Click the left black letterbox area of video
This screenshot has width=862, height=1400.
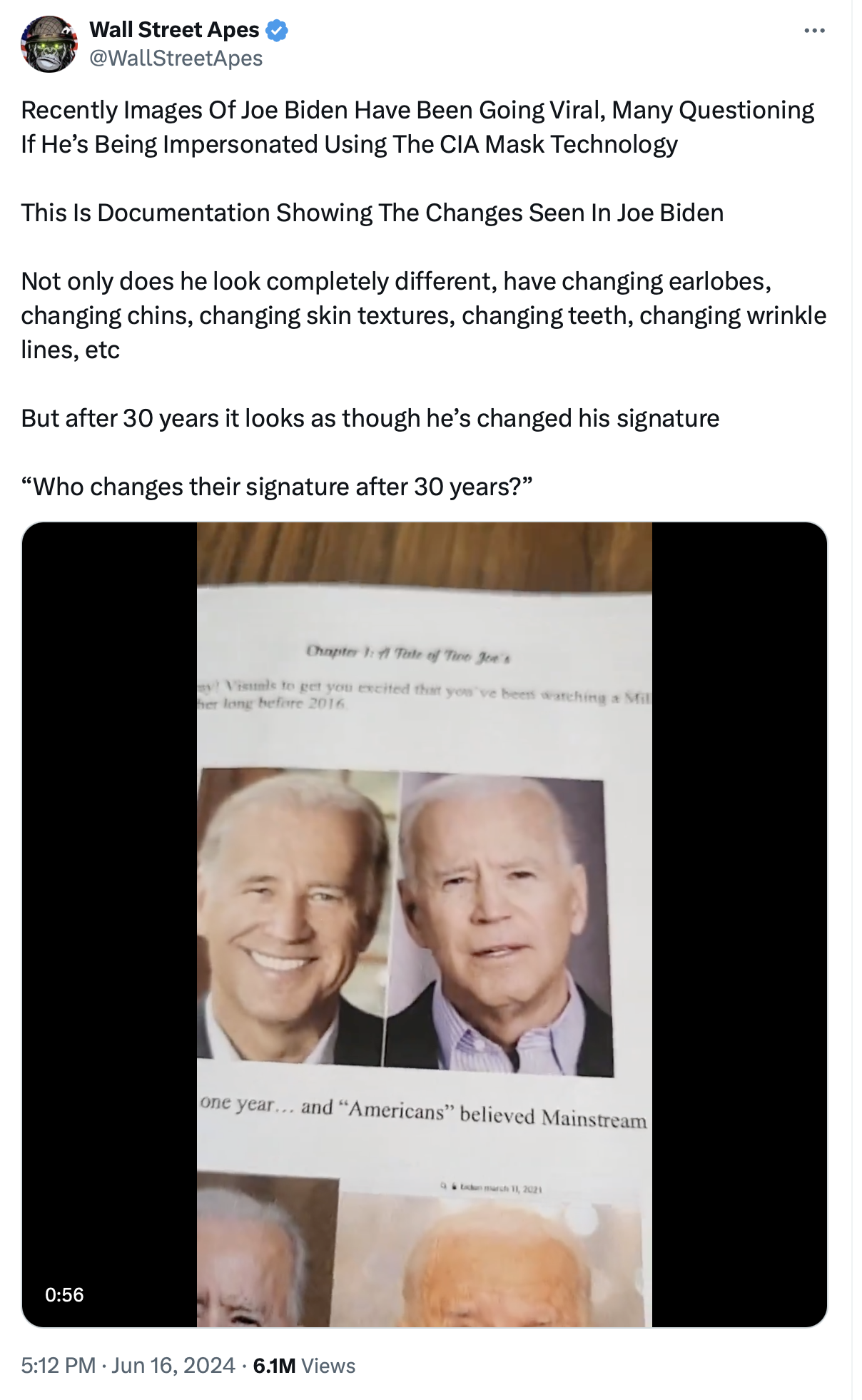(109, 925)
